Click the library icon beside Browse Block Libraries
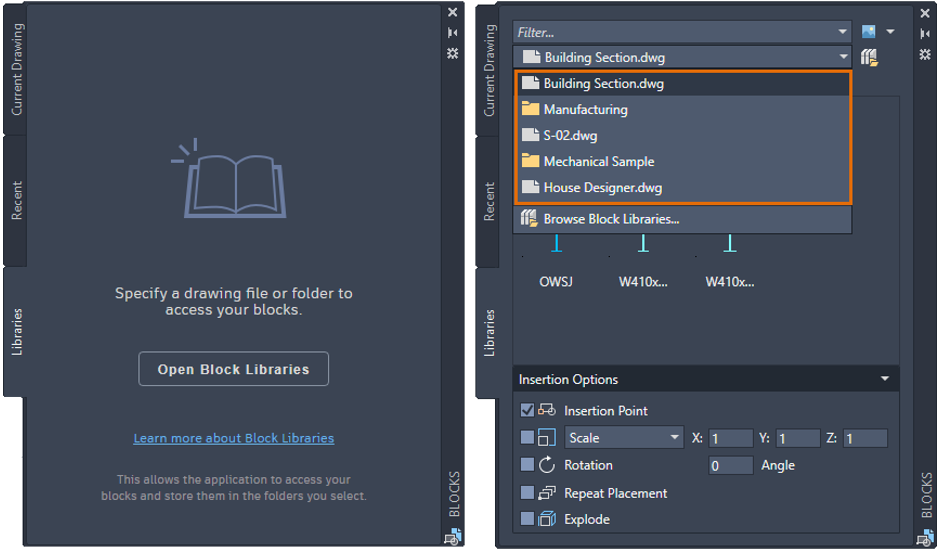This screenshot has width=939, height=550. (529, 219)
